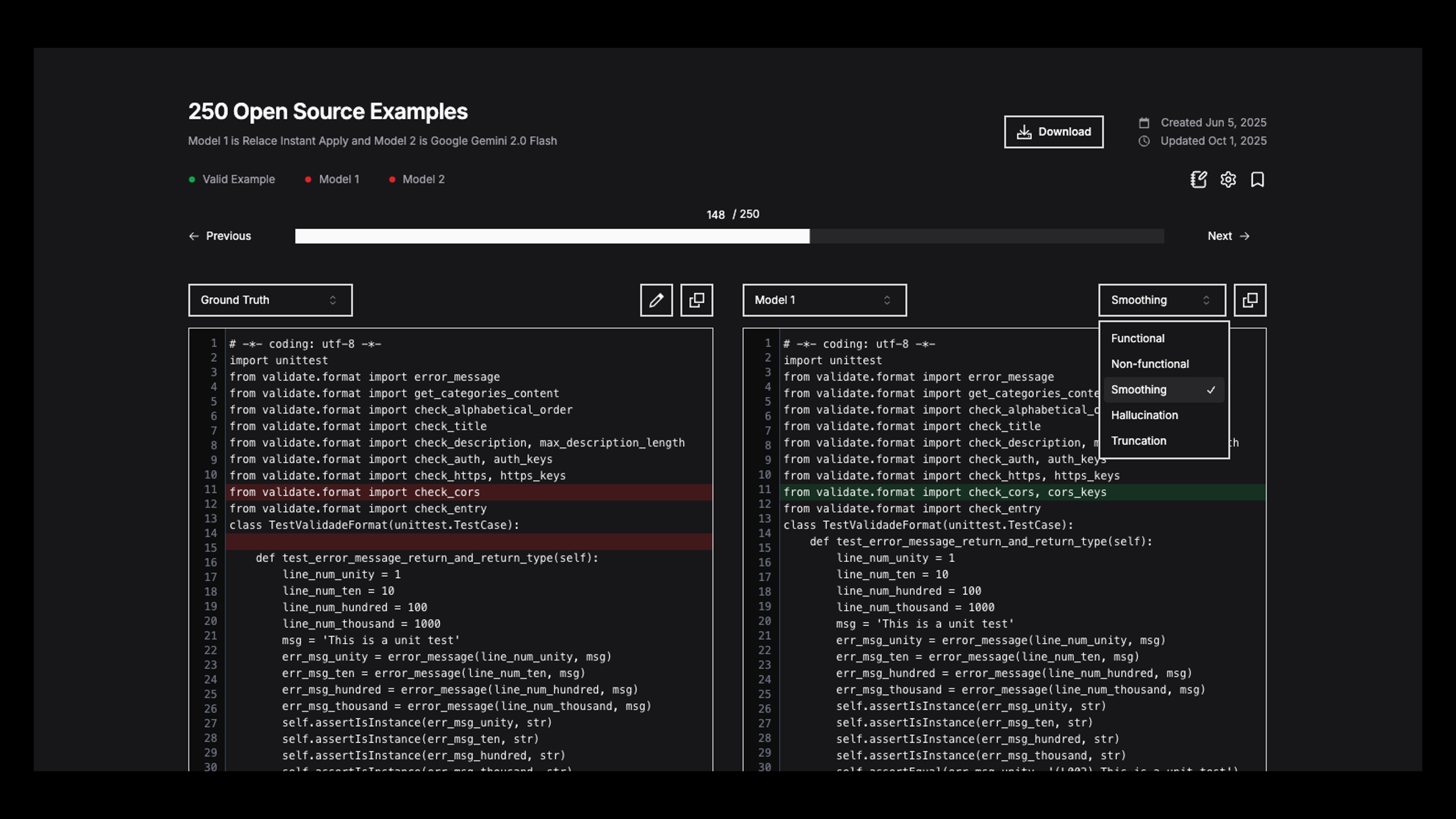
Task: Click the note edit icon near settings
Action: [1198, 179]
